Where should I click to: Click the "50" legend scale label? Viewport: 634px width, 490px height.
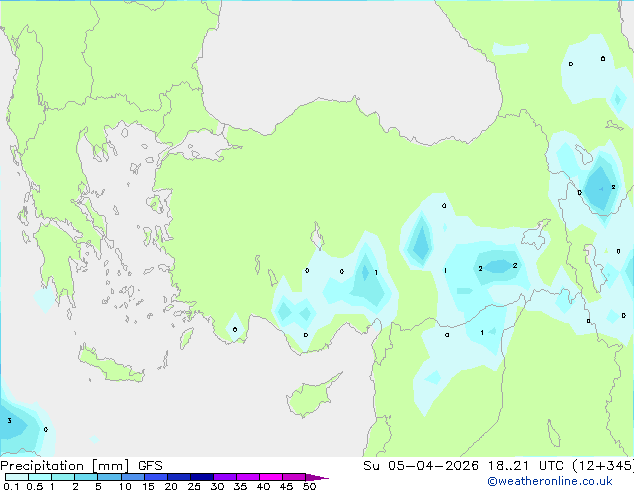[309, 486]
